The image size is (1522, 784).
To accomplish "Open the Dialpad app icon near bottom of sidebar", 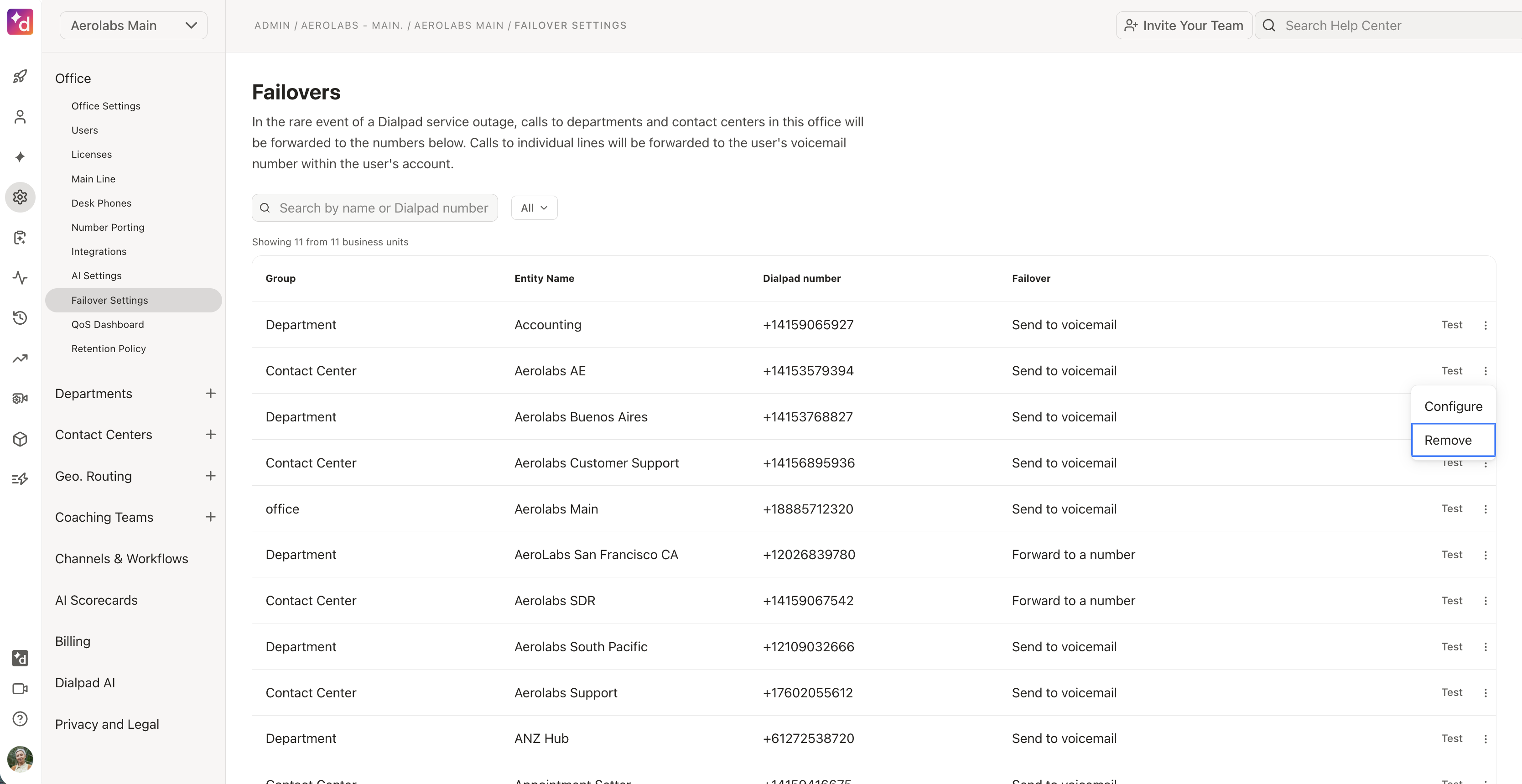I will click(20, 658).
